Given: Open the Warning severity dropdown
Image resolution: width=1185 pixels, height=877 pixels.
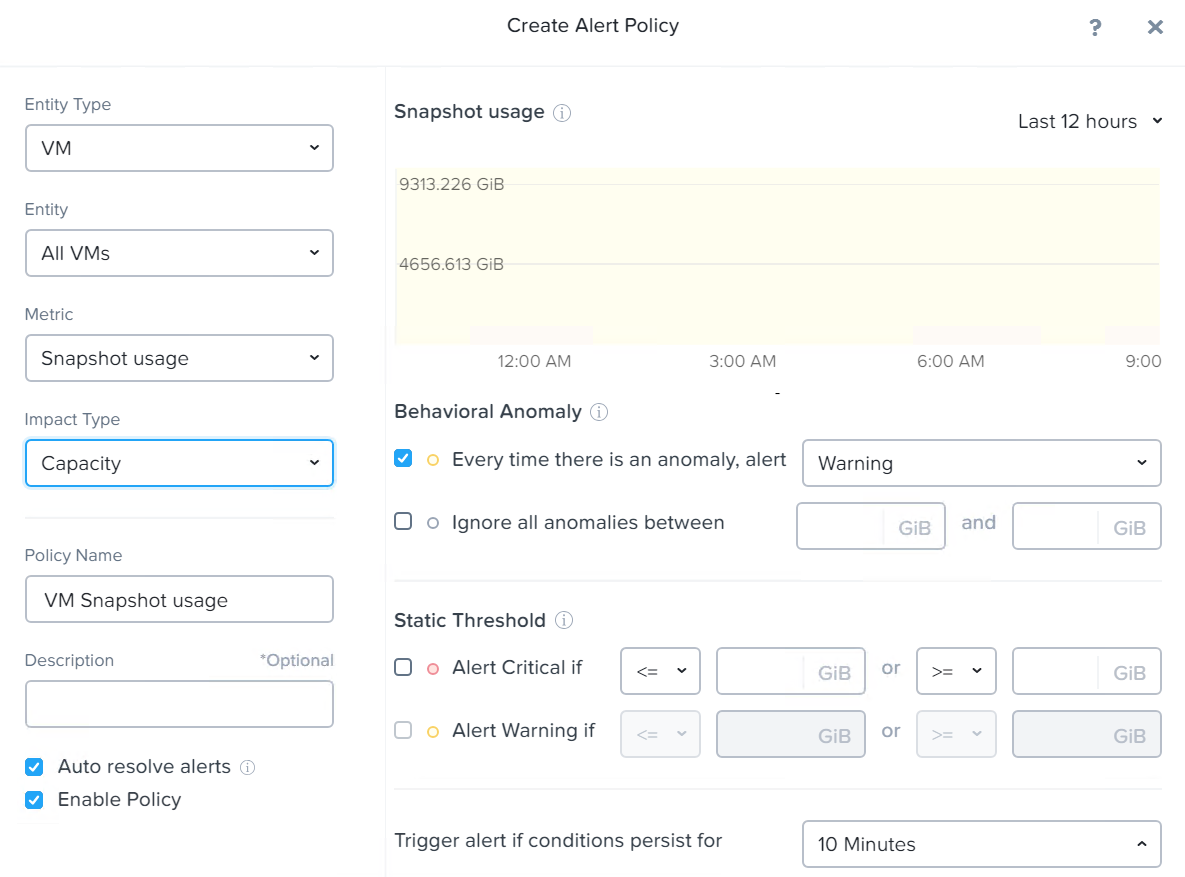Looking at the screenshot, I should pos(981,463).
